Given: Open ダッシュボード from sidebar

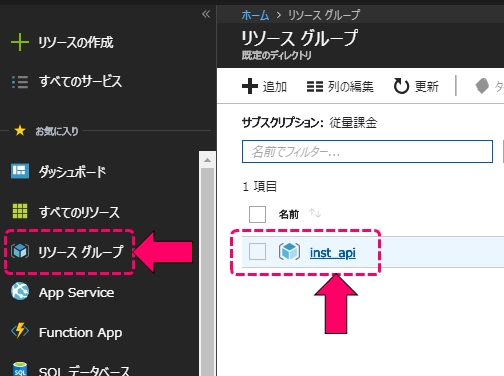Looking at the screenshot, I should pyautogui.click(x=72, y=172).
